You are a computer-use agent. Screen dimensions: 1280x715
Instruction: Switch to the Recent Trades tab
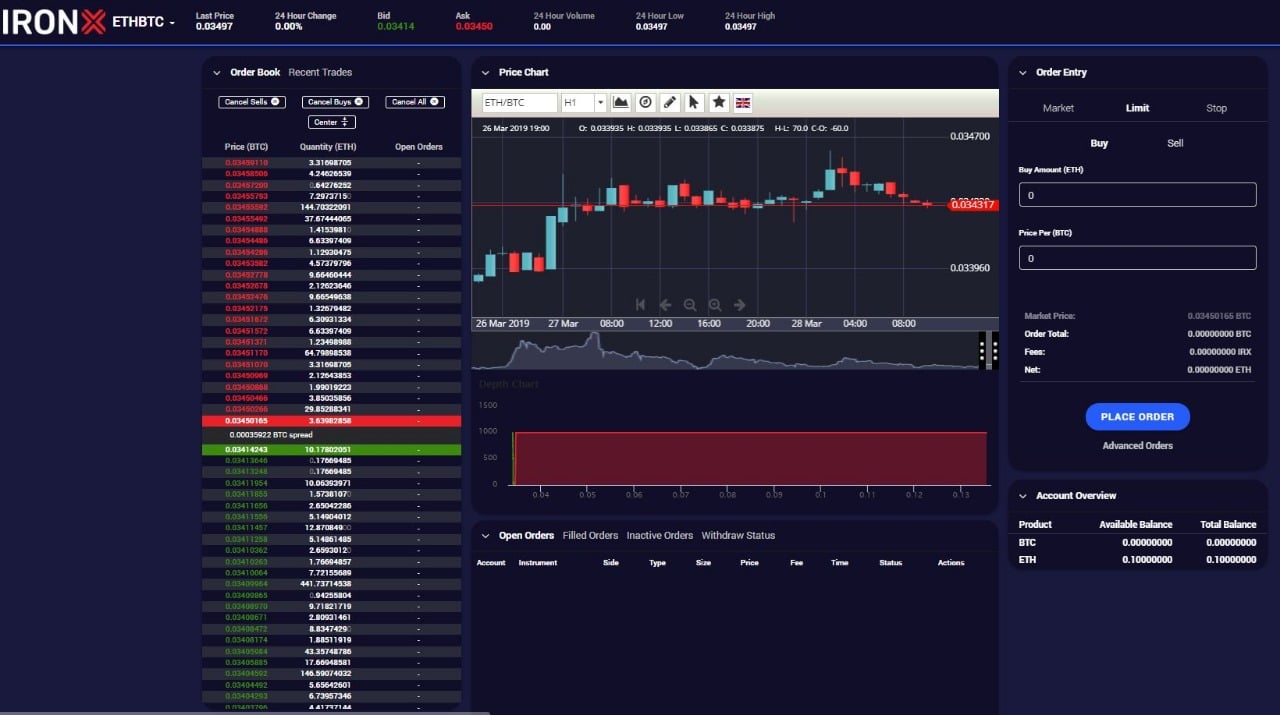[320, 72]
